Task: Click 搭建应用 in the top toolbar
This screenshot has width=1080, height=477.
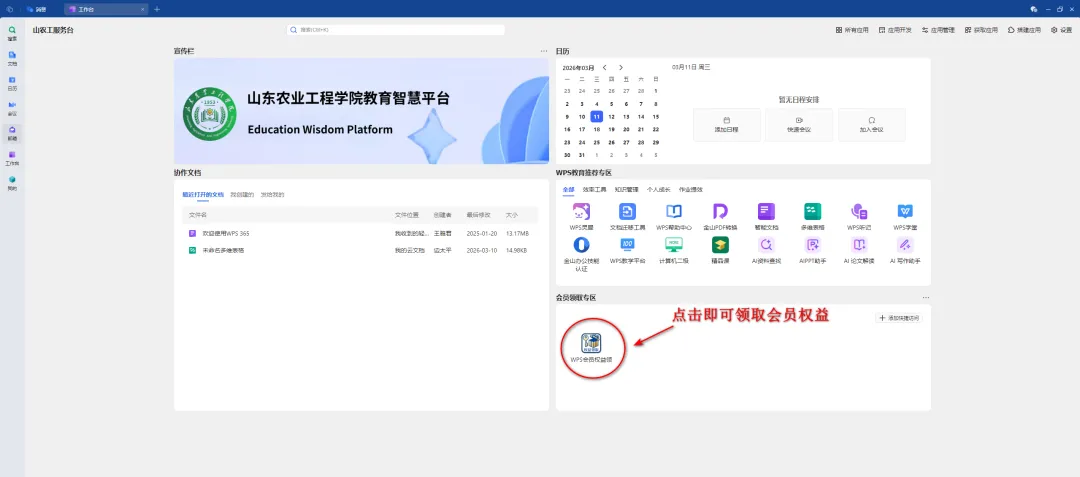Action: 1024,30
